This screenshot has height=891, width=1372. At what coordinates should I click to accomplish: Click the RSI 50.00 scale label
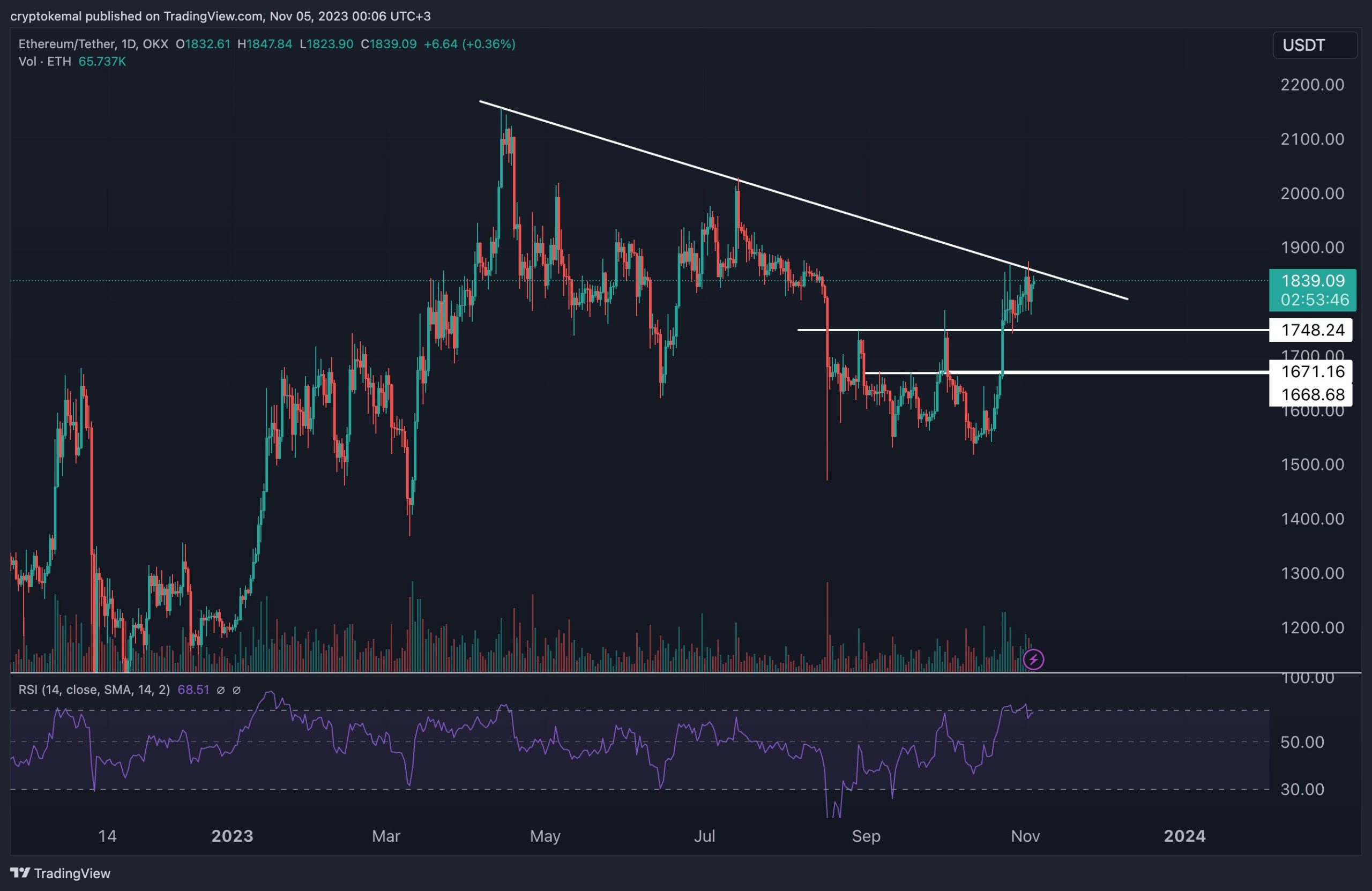point(1302,742)
